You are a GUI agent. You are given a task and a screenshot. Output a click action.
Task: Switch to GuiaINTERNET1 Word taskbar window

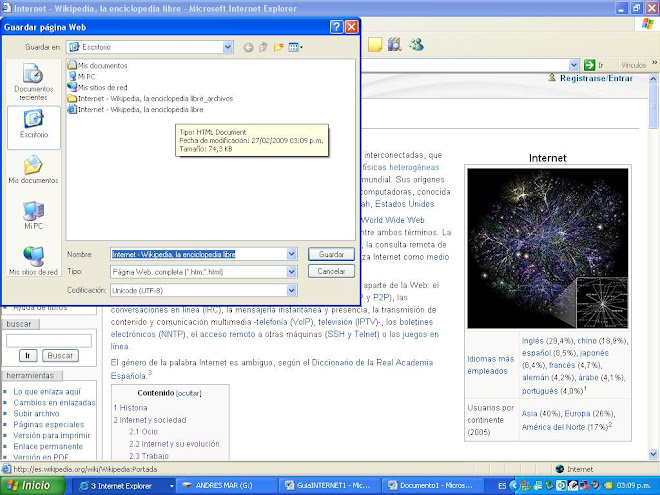click(330, 486)
